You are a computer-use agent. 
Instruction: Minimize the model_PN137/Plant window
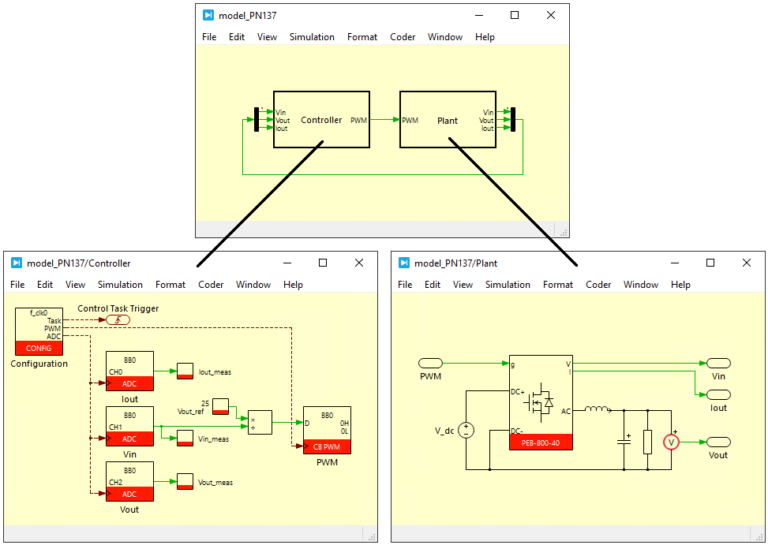point(675,263)
